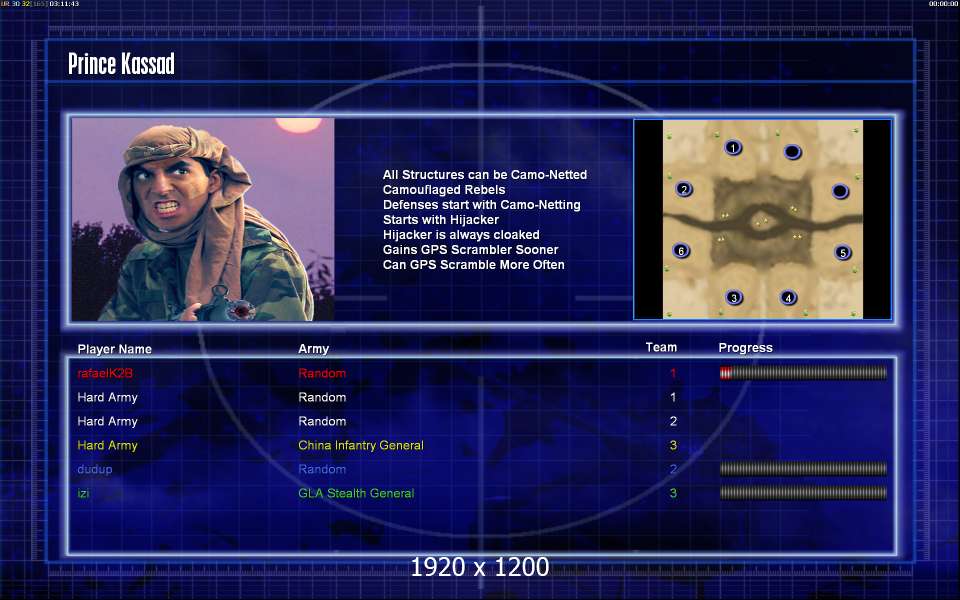The width and height of the screenshot is (960, 600).
Task: Click the Army column header
Action: click(313, 348)
